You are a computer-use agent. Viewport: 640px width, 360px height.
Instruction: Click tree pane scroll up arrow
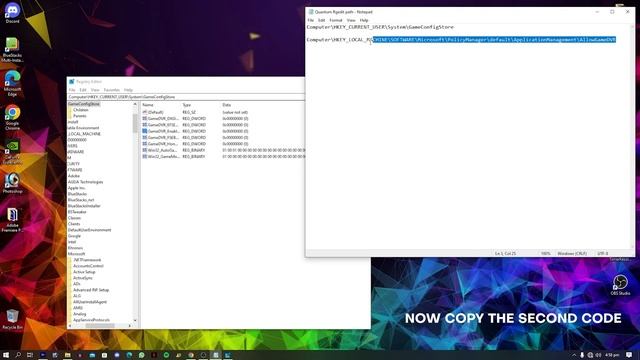[135, 104]
